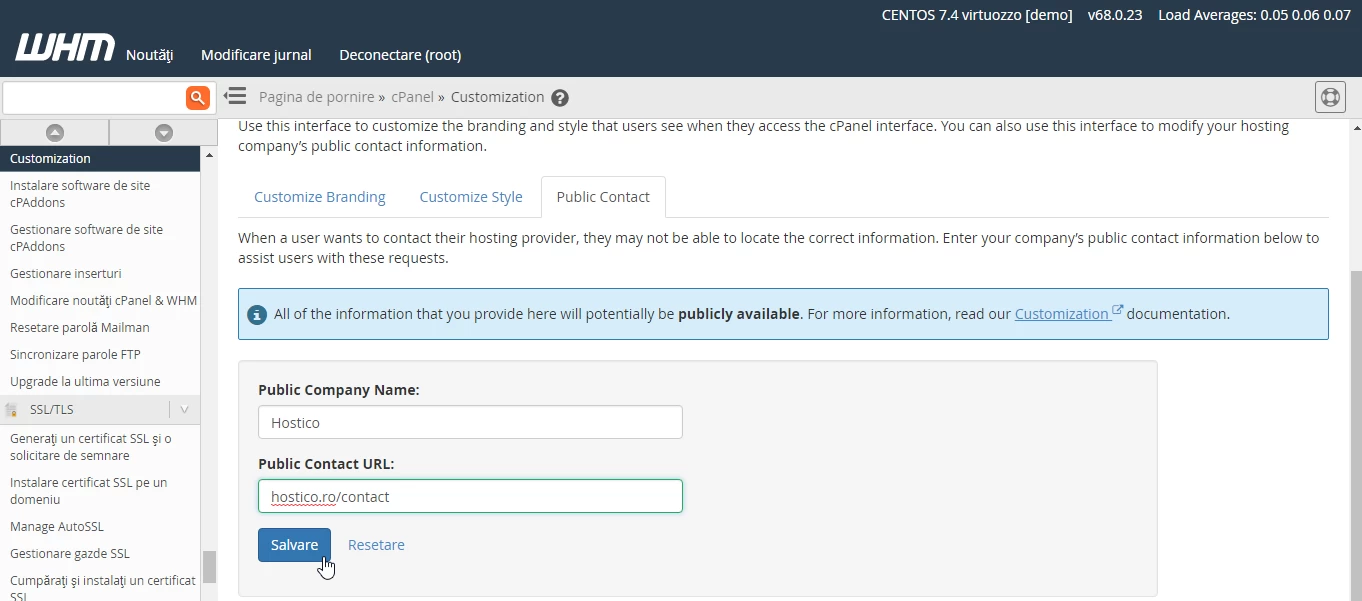Click the external-link icon on the Customization link
The height and width of the screenshot is (601, 1362).
tap(1117, 309)
